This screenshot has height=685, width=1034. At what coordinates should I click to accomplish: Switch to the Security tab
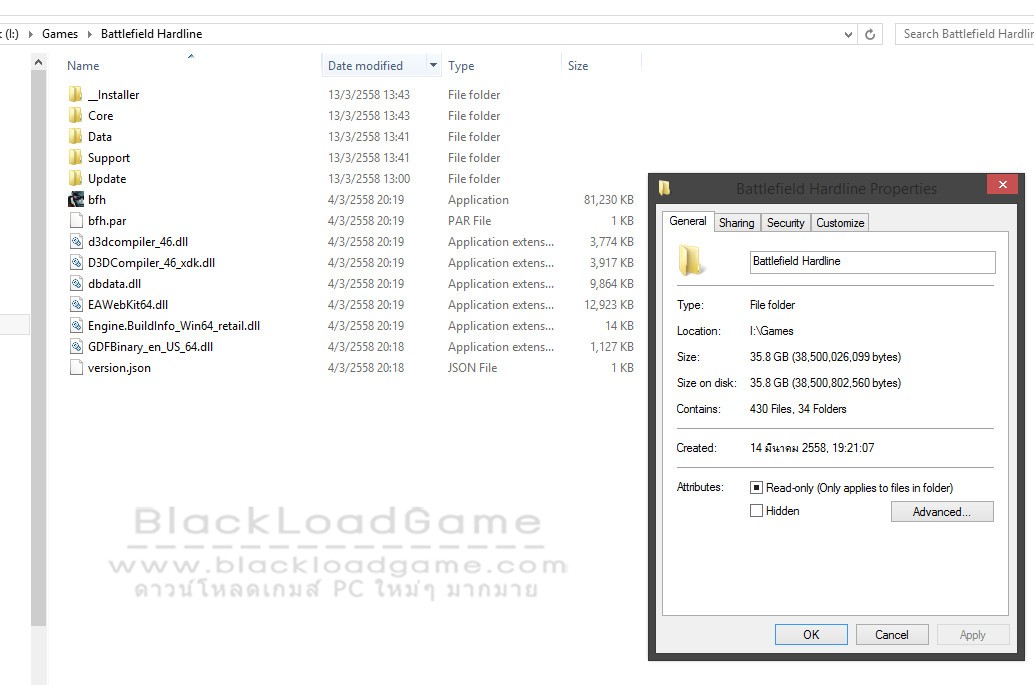click(785, 223)
